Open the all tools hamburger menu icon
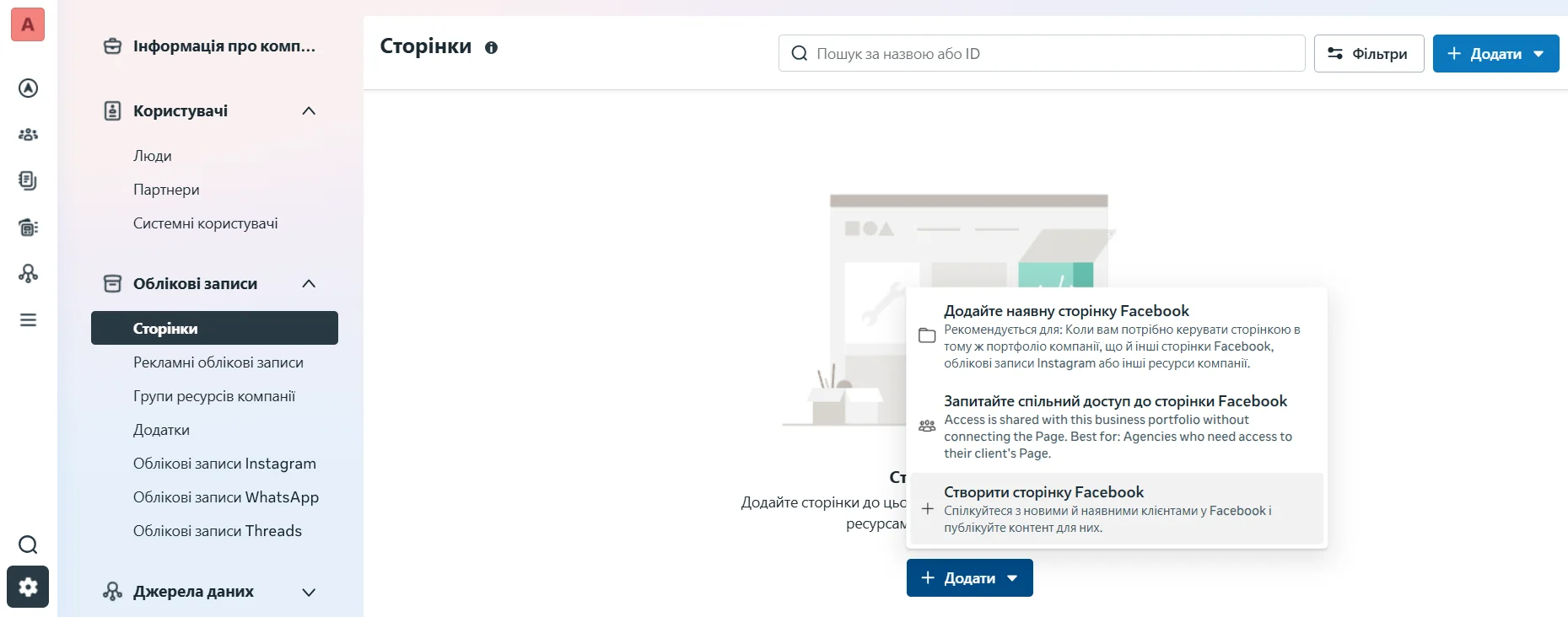Image resolution: width=1568 pixels, height=617 pixels. coord(28,319)
